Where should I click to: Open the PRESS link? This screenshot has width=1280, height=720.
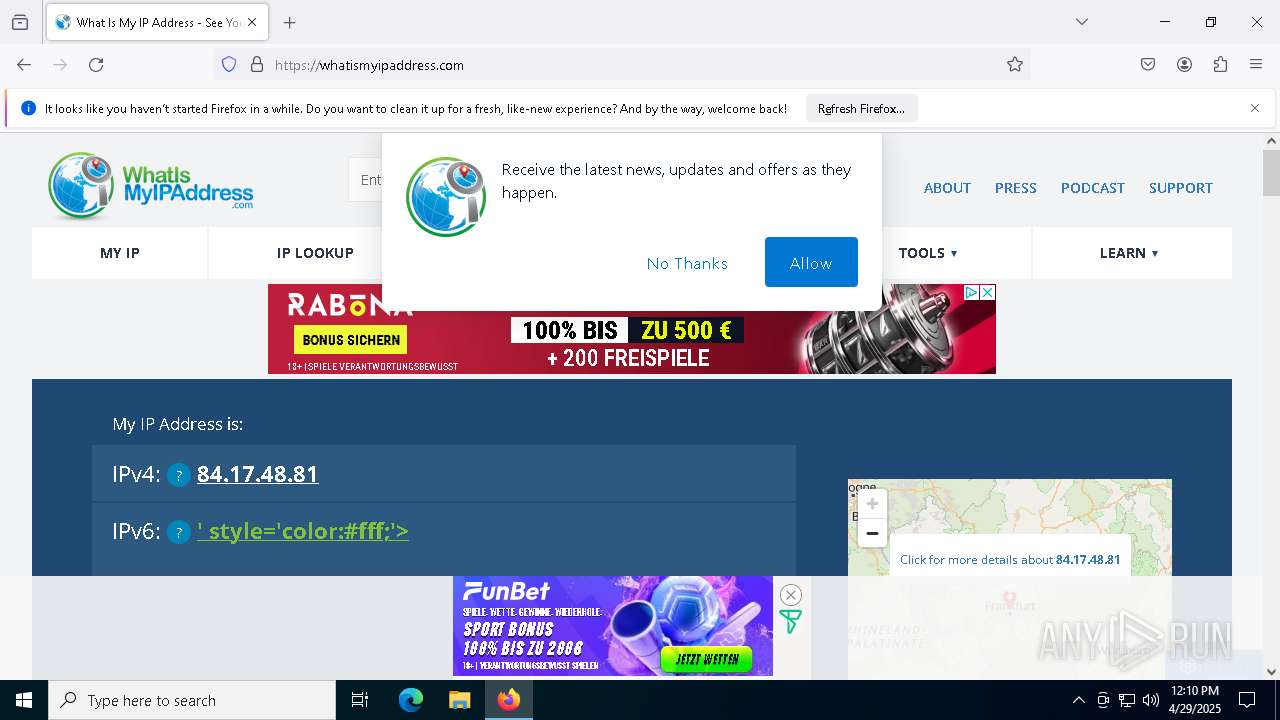[1015, 188]
